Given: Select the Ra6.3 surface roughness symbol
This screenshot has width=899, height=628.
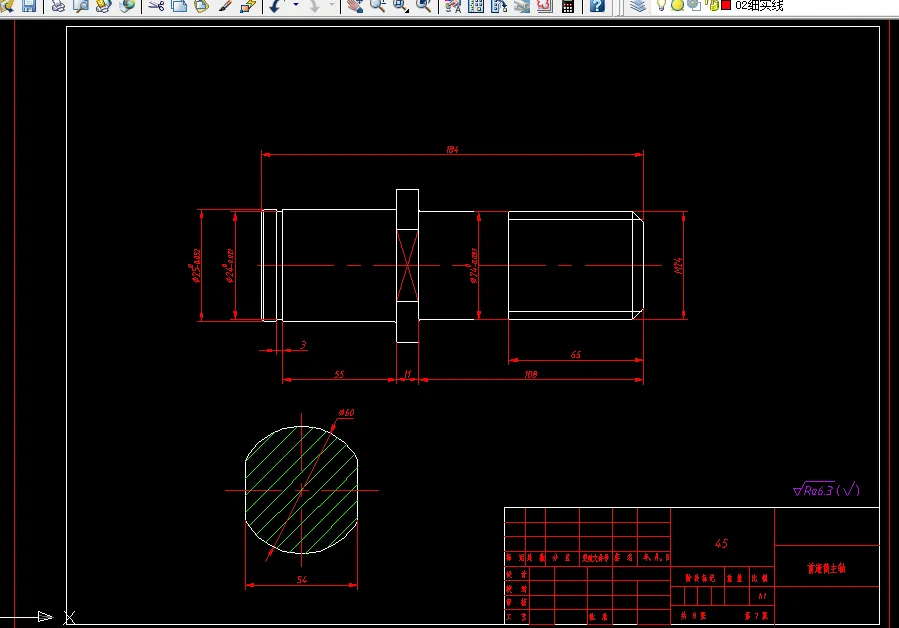Looking at the screenshot, I should click(x=826, y=489).
